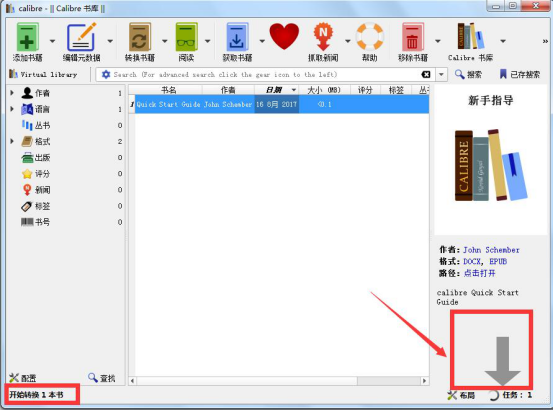Sort by 作者 author column header
The height and width of the screenshot is (411, 554).
(228, 90)
